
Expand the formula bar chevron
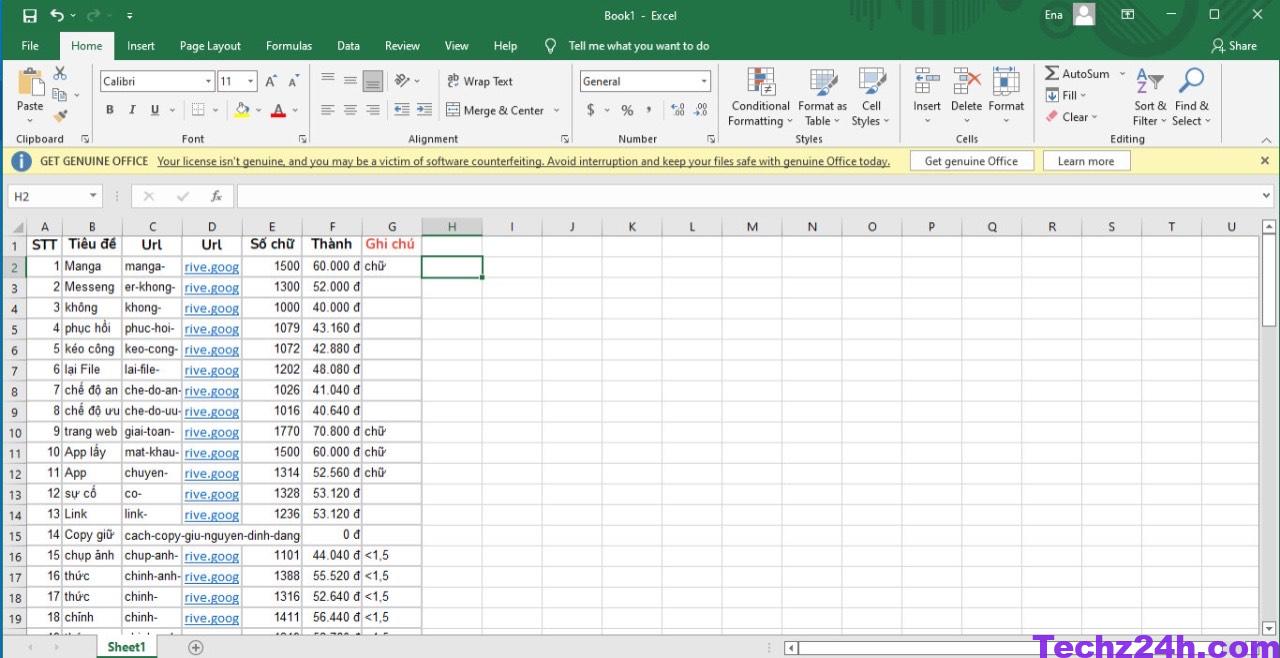(1267, 196)
